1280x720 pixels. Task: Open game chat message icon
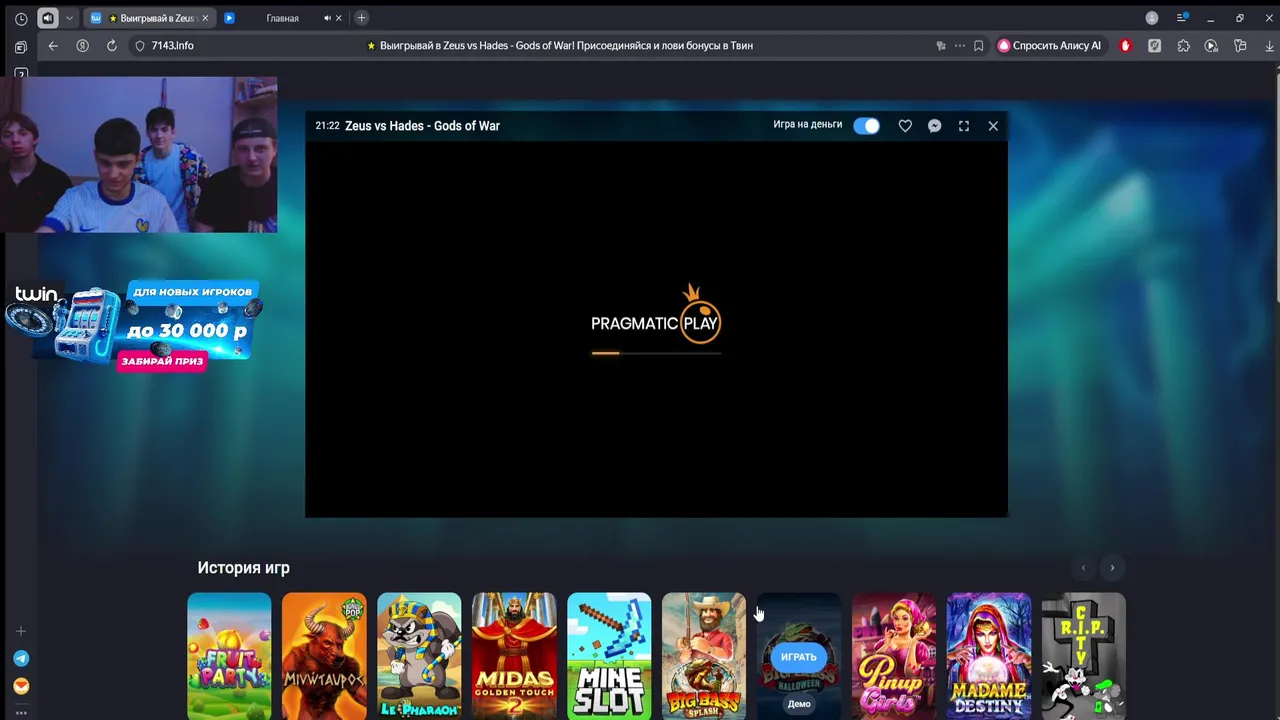(x=934, y=126)
